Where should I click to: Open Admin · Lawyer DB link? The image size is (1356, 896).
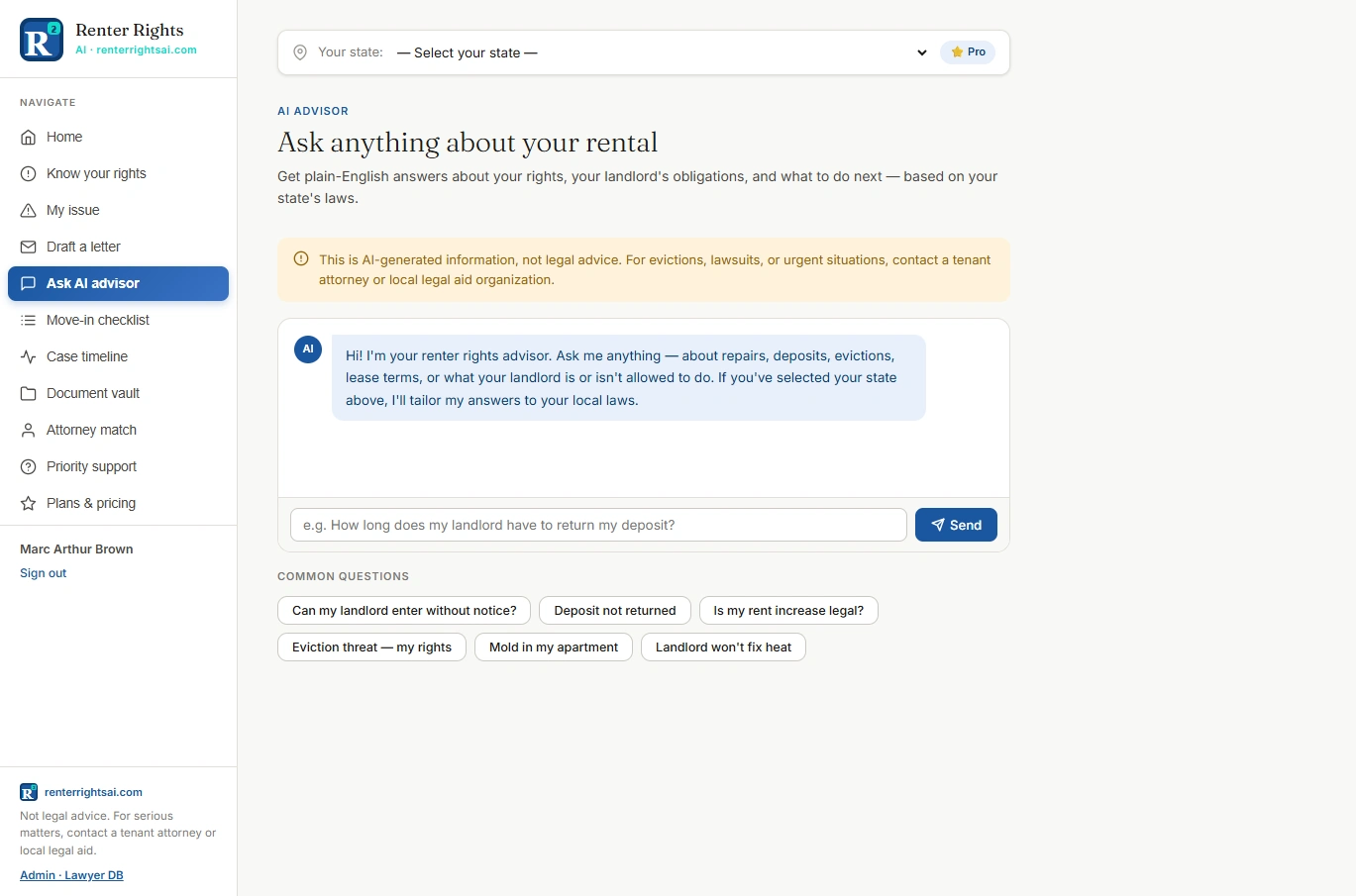[71, 875]
